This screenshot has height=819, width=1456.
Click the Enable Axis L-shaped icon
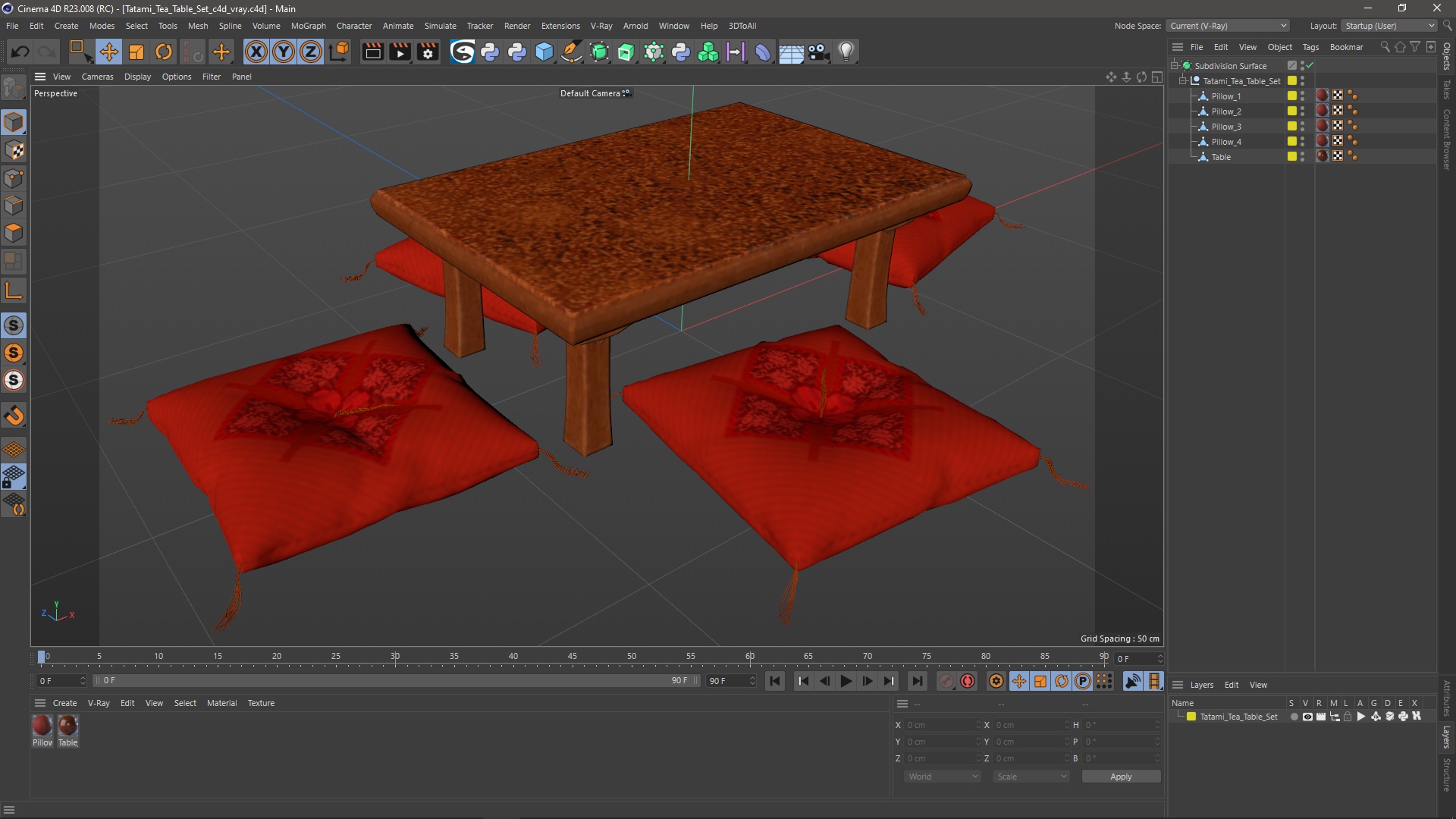tap(14, 290)
